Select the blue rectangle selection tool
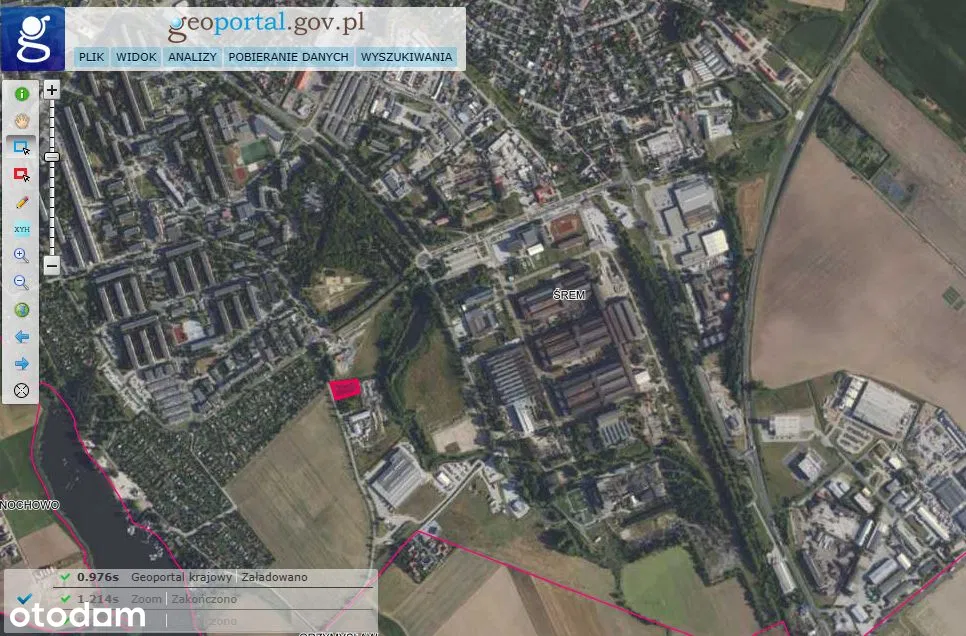Screen dimensions: 966x636 tap(22, 148)
